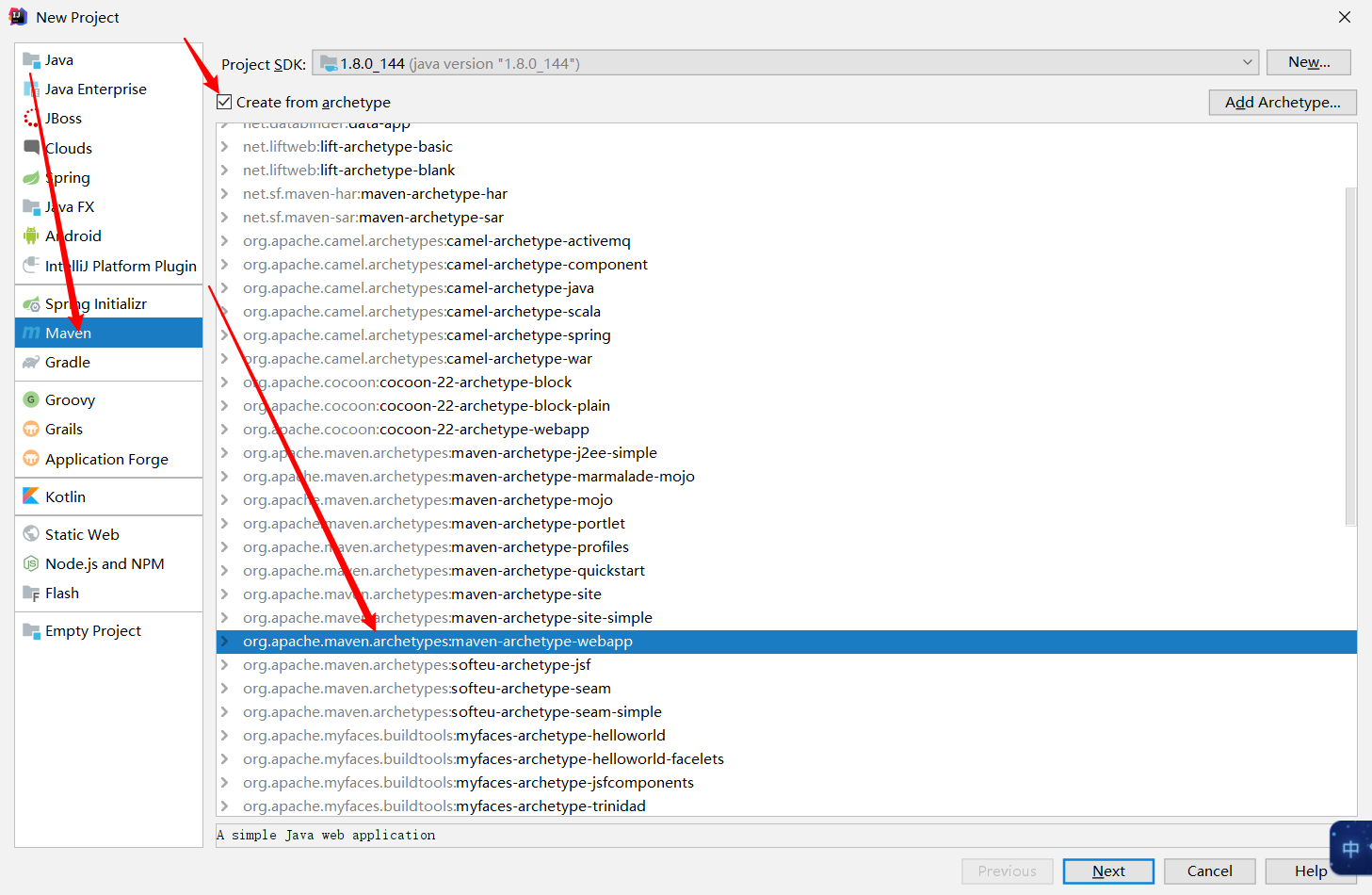Viewport: 1372px width, 895px height.
Task: Select the Gradle project type
Action: 108,362
